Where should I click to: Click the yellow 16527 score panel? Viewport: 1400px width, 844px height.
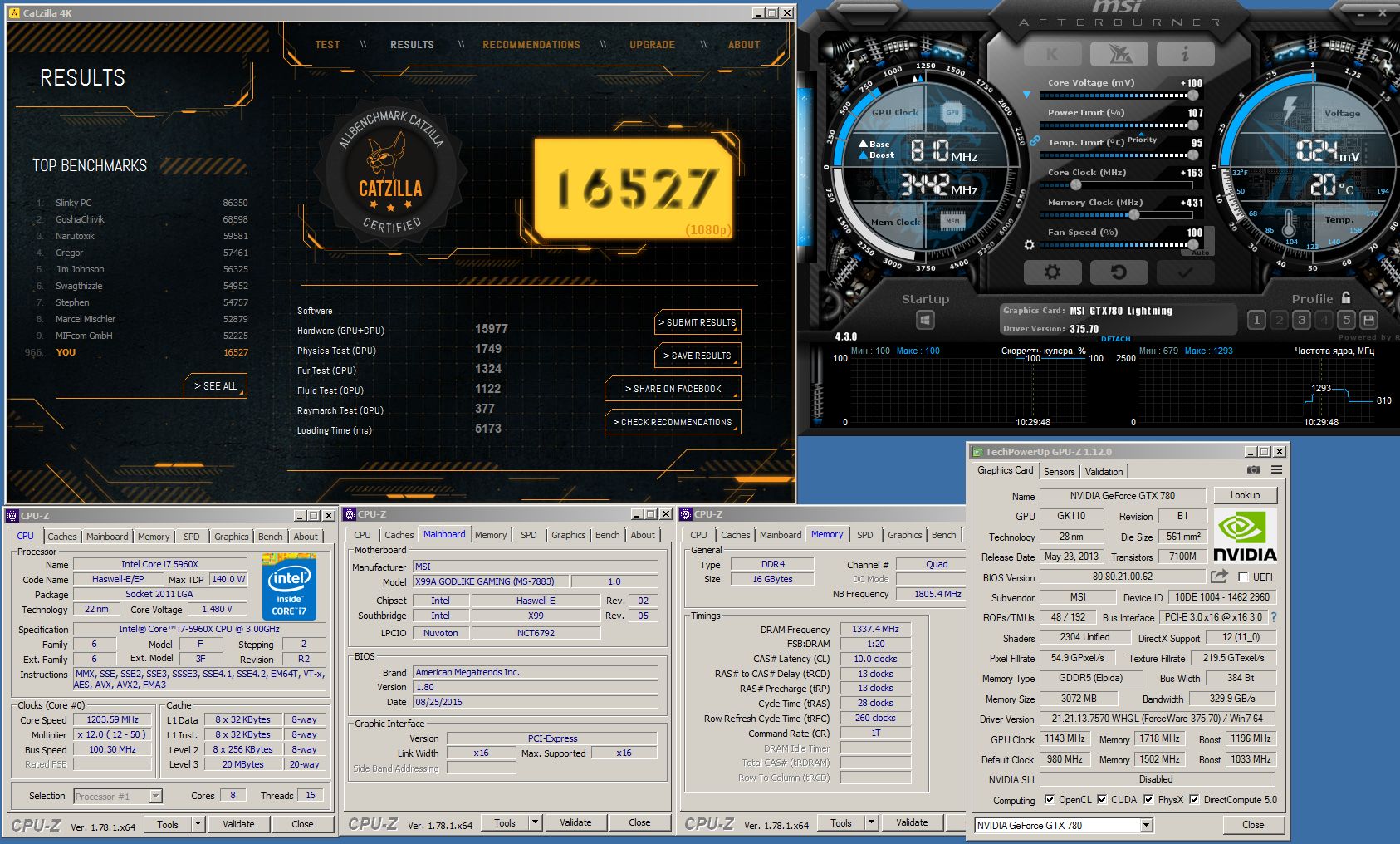pyautogui.click(x=633, y=188)
